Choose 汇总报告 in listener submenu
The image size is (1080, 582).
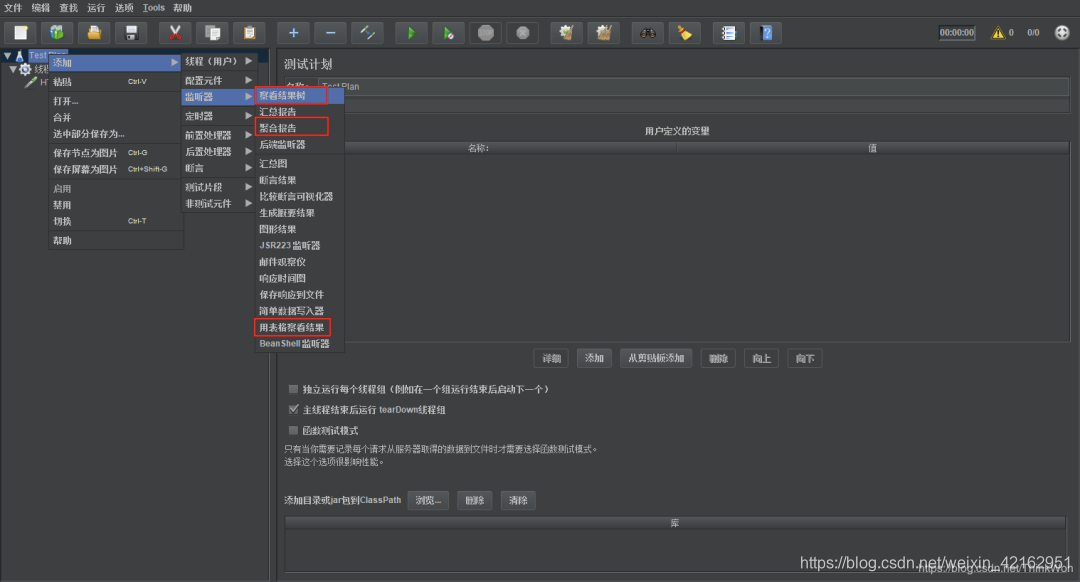click(300, 112)
